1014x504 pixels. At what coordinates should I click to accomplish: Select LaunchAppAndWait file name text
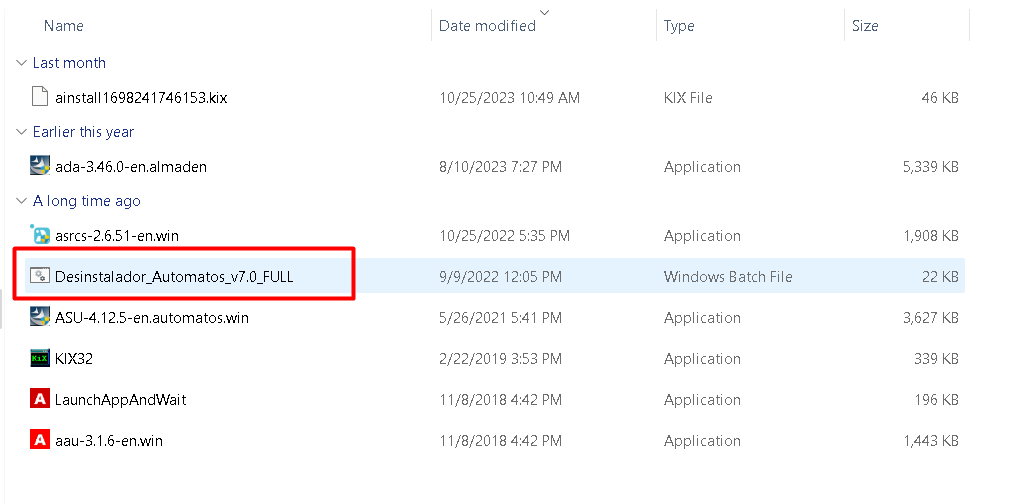coord(120,400)
